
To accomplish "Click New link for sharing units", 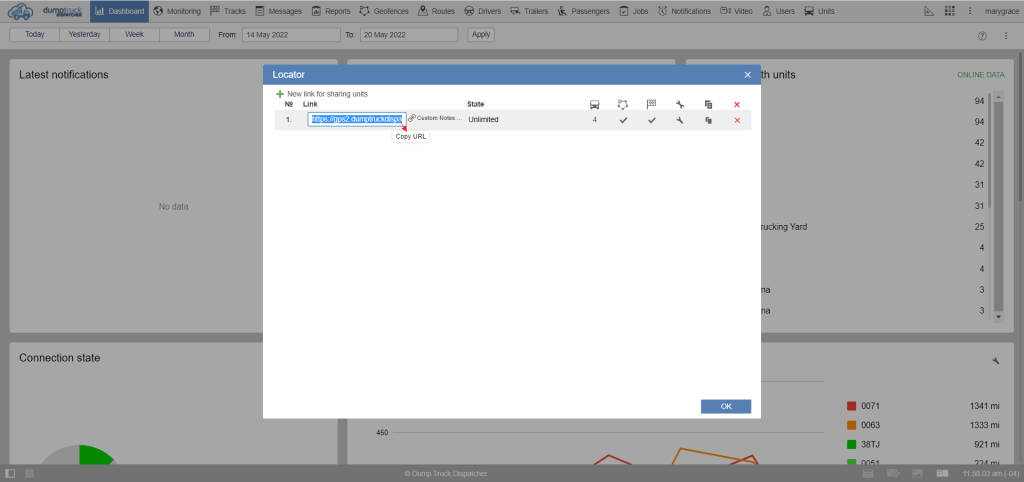I will (x=327, y=94).
